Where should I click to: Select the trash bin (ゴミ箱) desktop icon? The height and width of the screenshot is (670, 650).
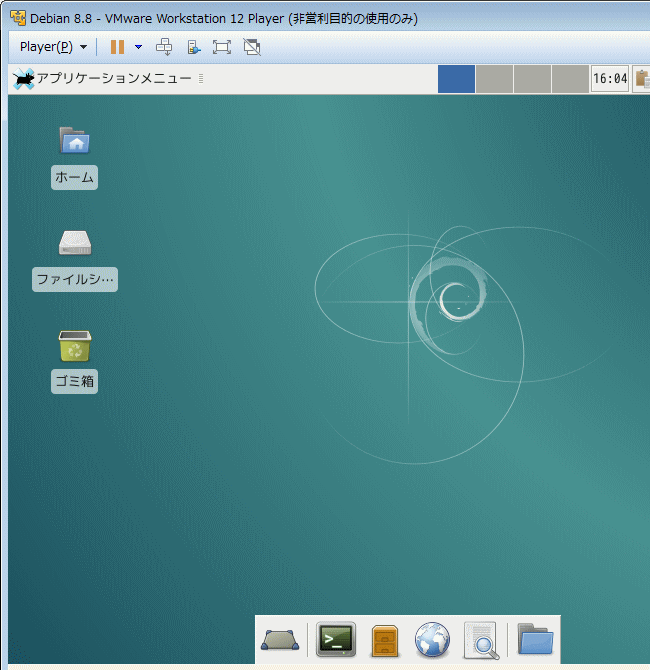pyautogui.click(x=75, y=345)
